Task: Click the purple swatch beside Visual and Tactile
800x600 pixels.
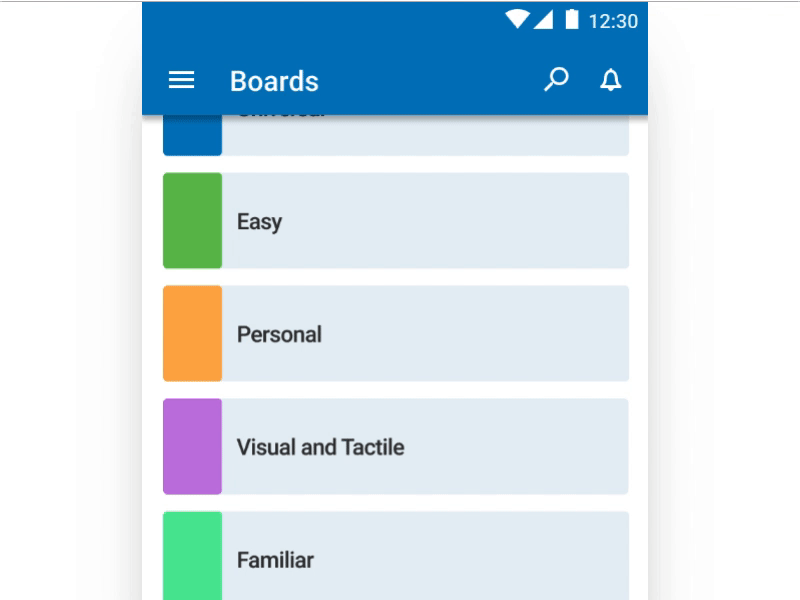Action: coord(193,445)
